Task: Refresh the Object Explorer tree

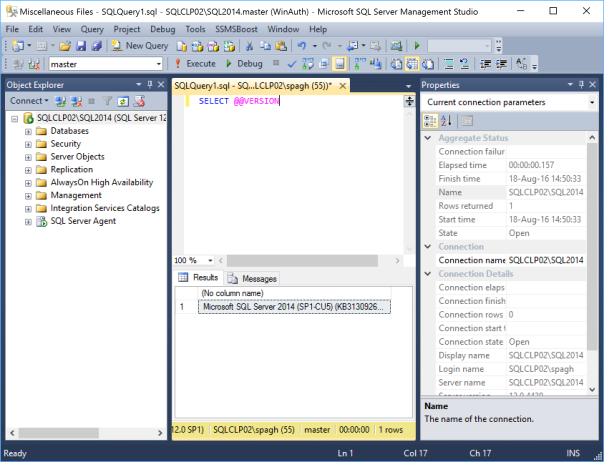Action: (x=122, y=101)
